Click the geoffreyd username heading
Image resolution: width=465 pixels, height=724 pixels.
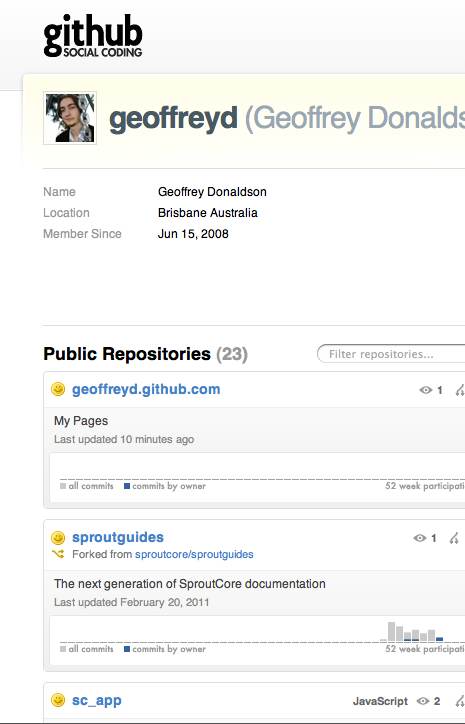tap(173, 118)
